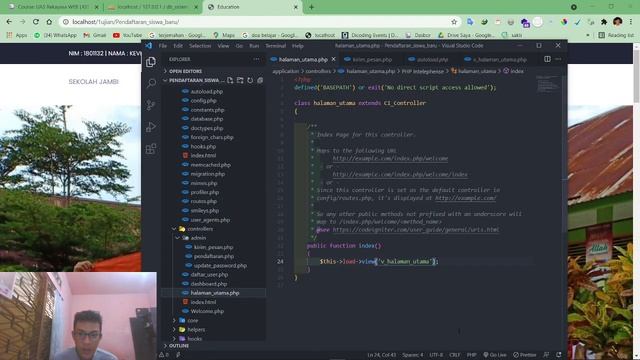
Task: Reload the Chrome page
Action: (x=36, y=22)
